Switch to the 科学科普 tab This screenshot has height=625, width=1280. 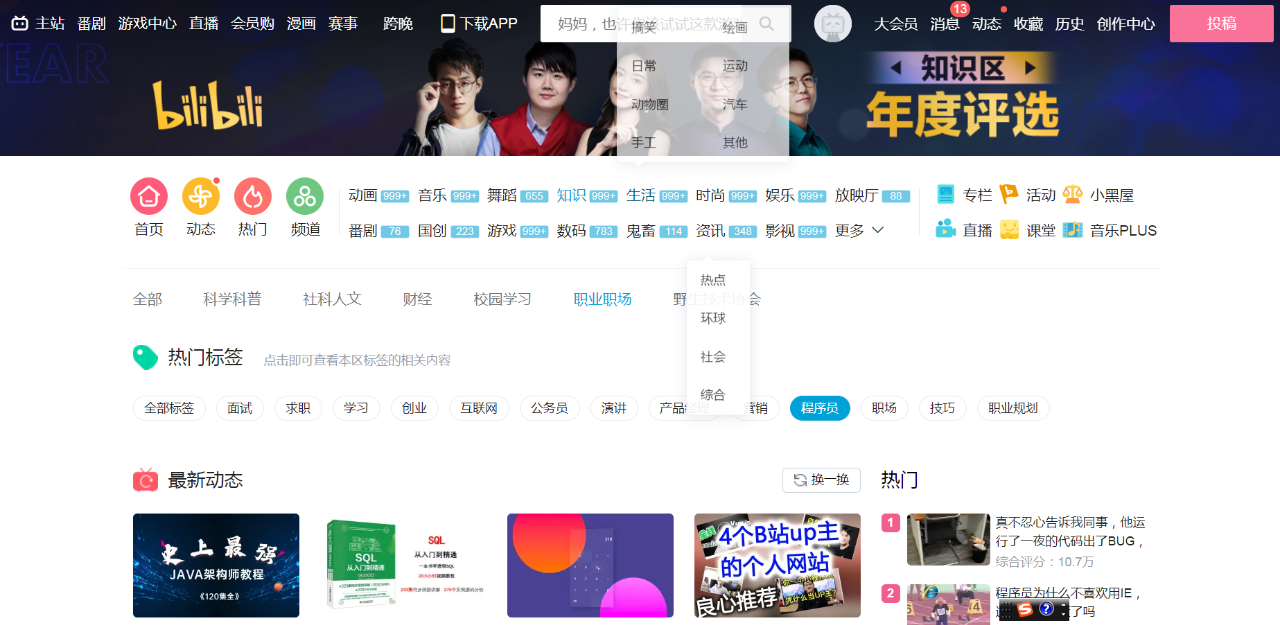[232, 299]
